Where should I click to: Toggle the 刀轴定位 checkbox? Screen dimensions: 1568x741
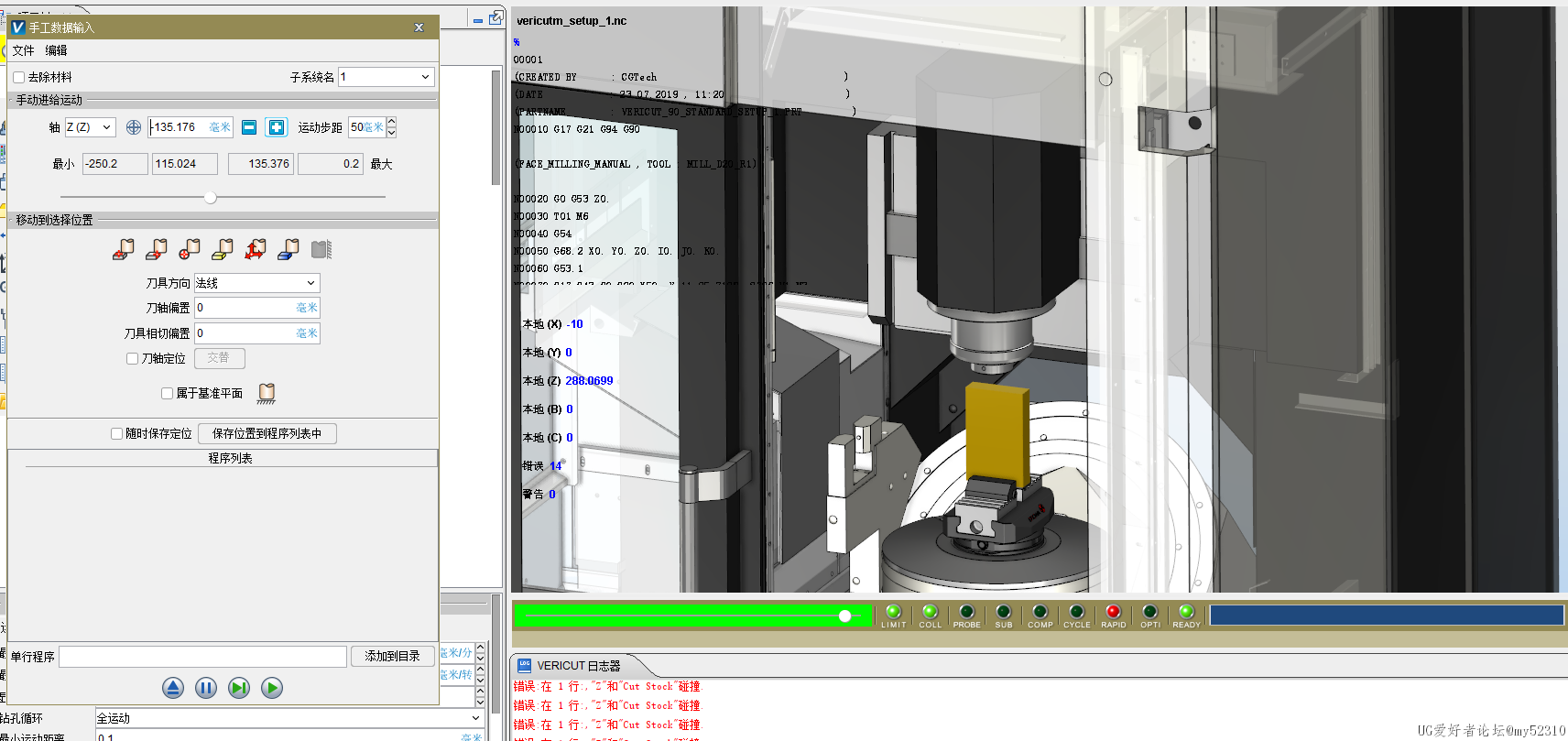tap(132, 359)
